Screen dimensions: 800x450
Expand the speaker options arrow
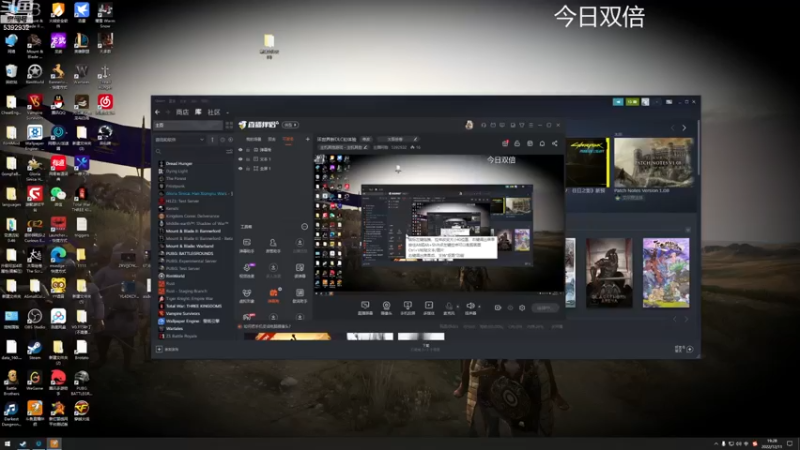[479, 307]
